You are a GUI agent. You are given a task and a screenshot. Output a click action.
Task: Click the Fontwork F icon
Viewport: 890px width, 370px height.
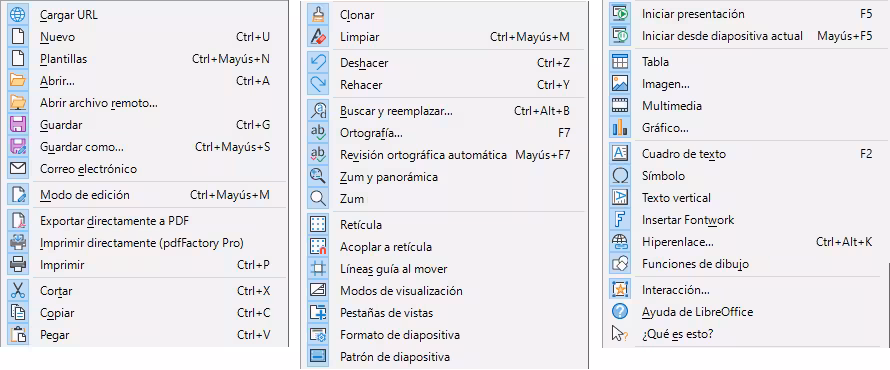pos(620,220)
